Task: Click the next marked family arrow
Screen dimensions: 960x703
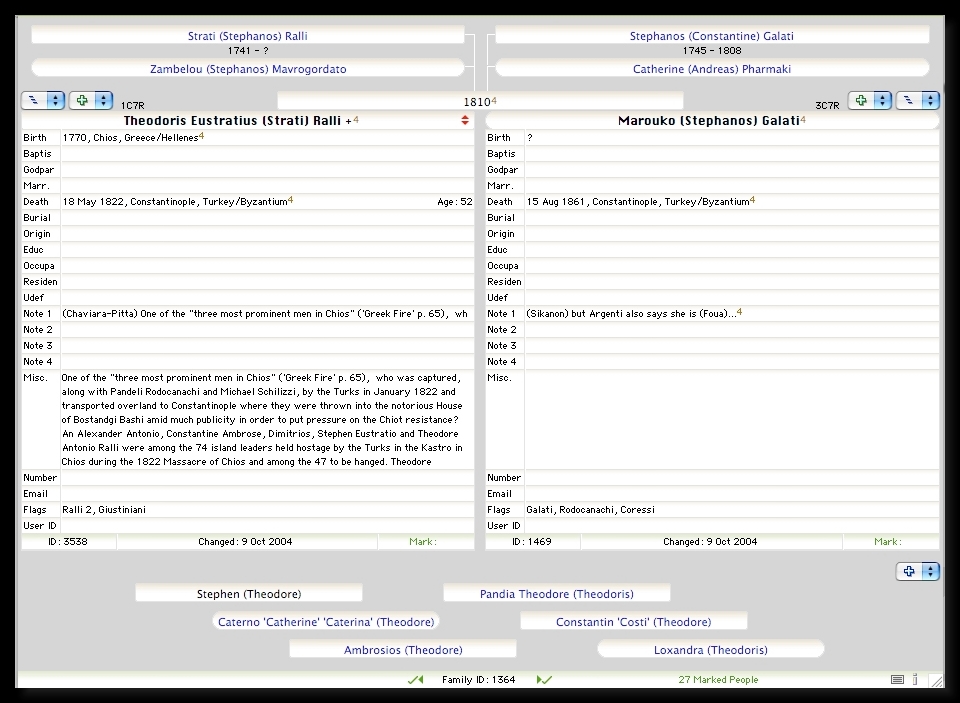Action: (544, 680)
